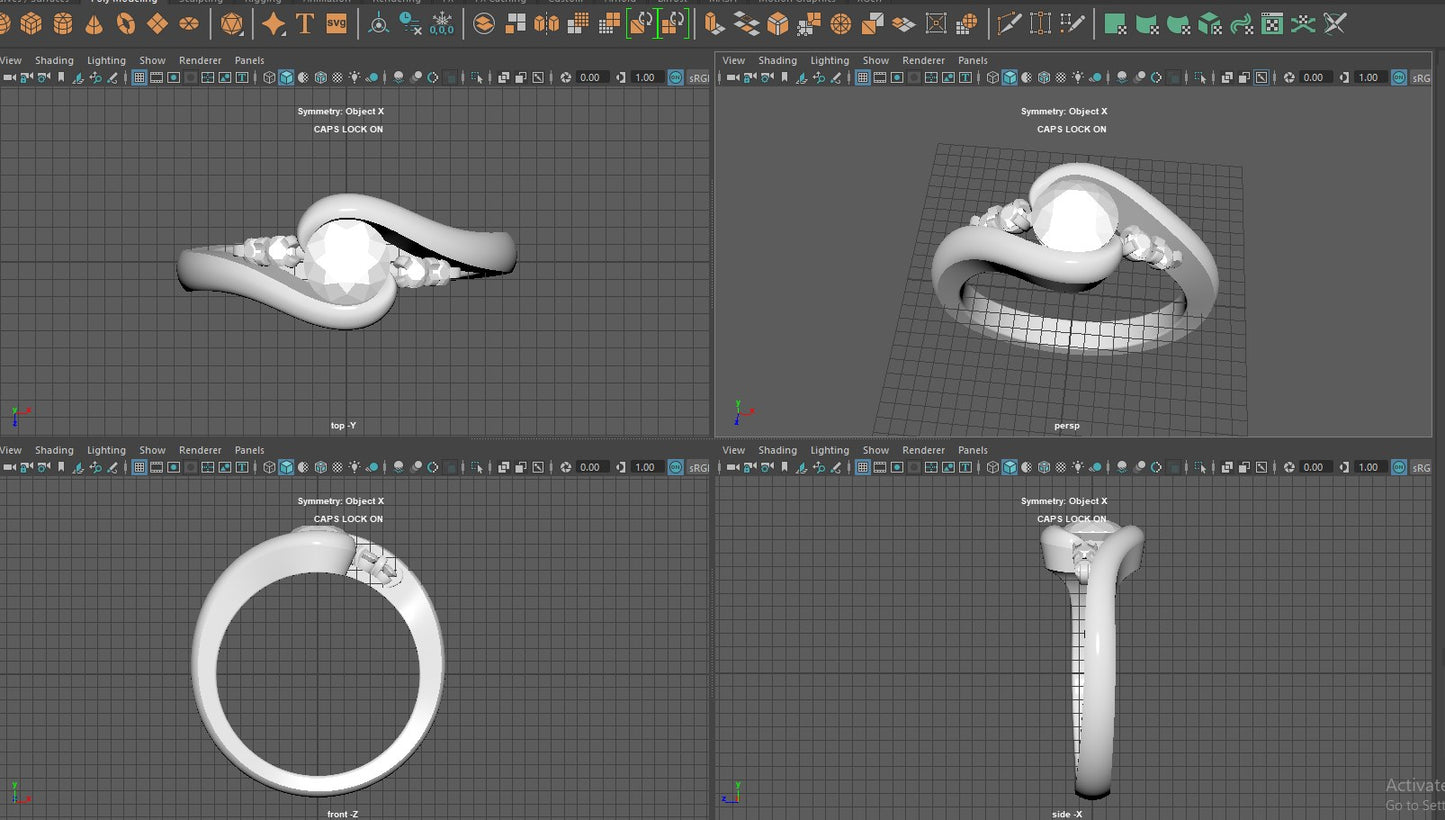This screenshot has width=1445, height=820.
Task: Open the sRGB view transform dropdown in persp panel
Action: click(1422, 77)
